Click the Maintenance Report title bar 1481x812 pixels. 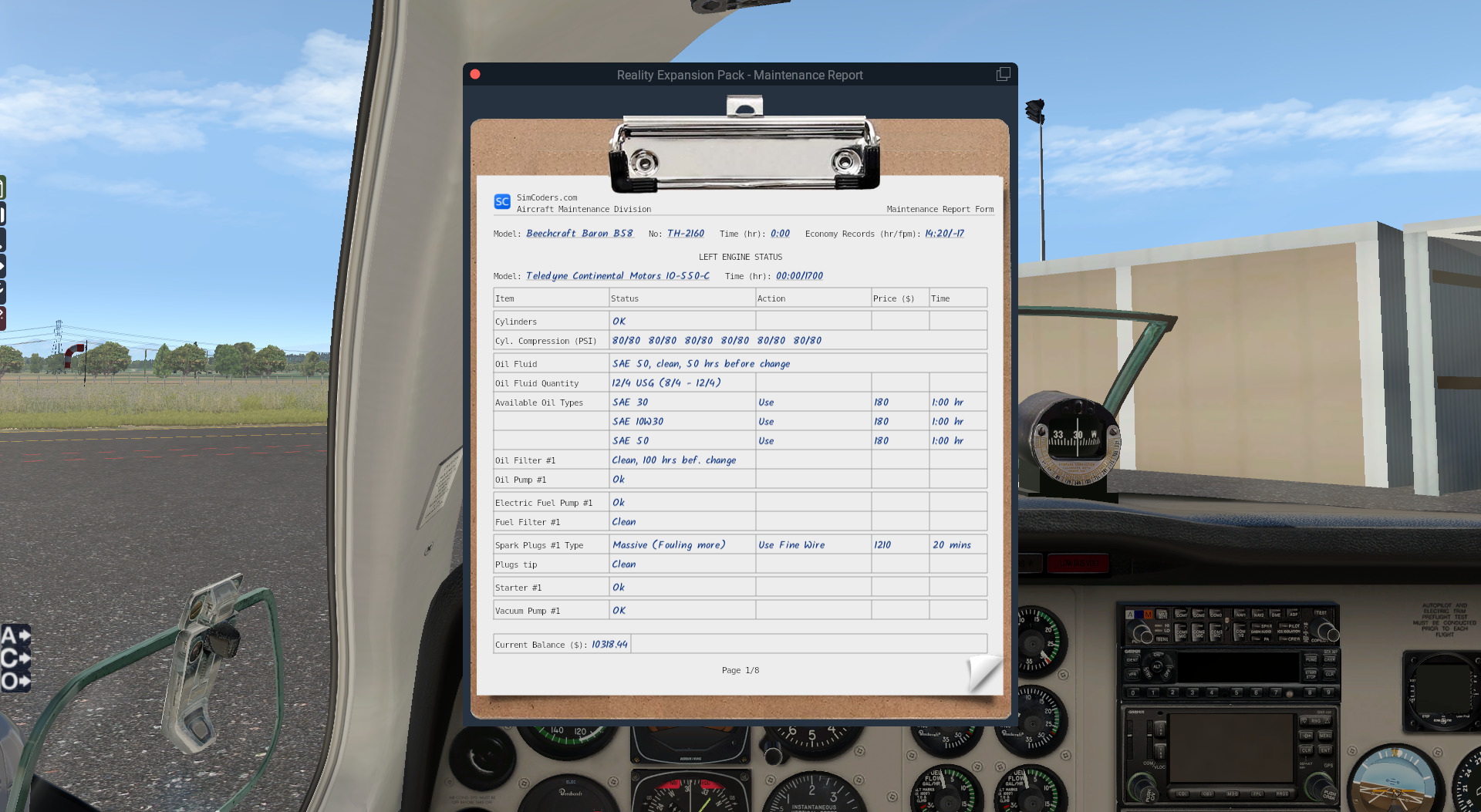coord(739,75)
